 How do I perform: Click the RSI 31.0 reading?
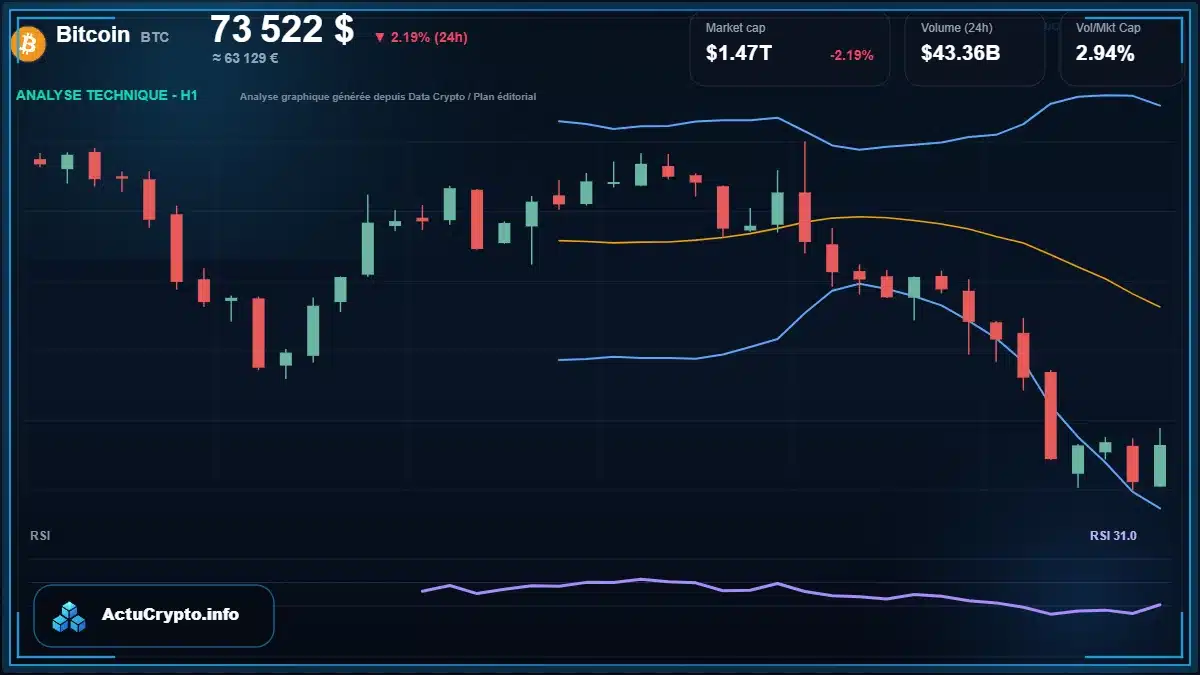click(x=1113, y=536)
